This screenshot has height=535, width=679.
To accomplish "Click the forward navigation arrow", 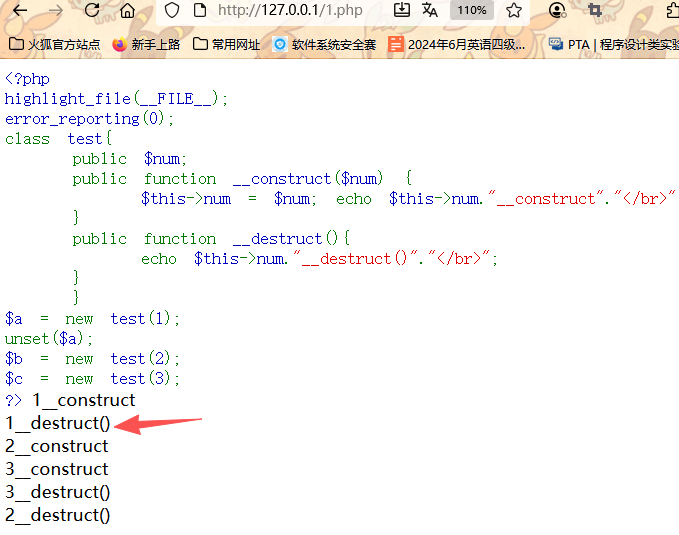I will coord(55,11).
